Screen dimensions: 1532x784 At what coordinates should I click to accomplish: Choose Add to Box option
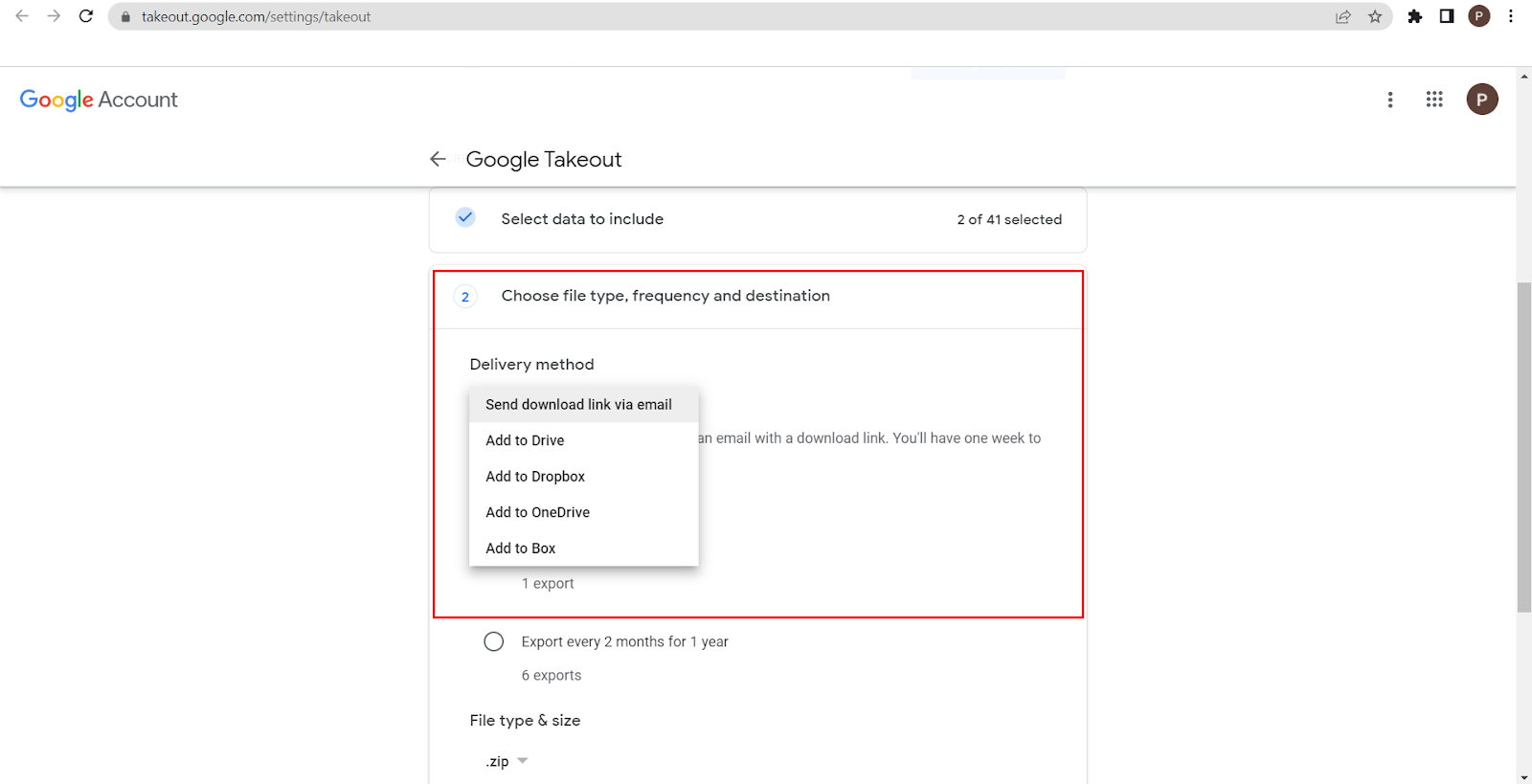(584, 549)
